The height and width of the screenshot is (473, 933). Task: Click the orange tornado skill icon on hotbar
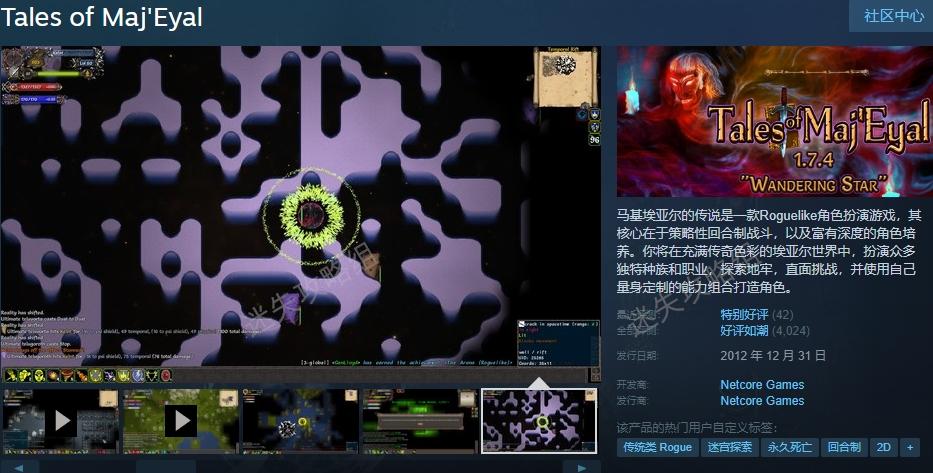[68, 375]
